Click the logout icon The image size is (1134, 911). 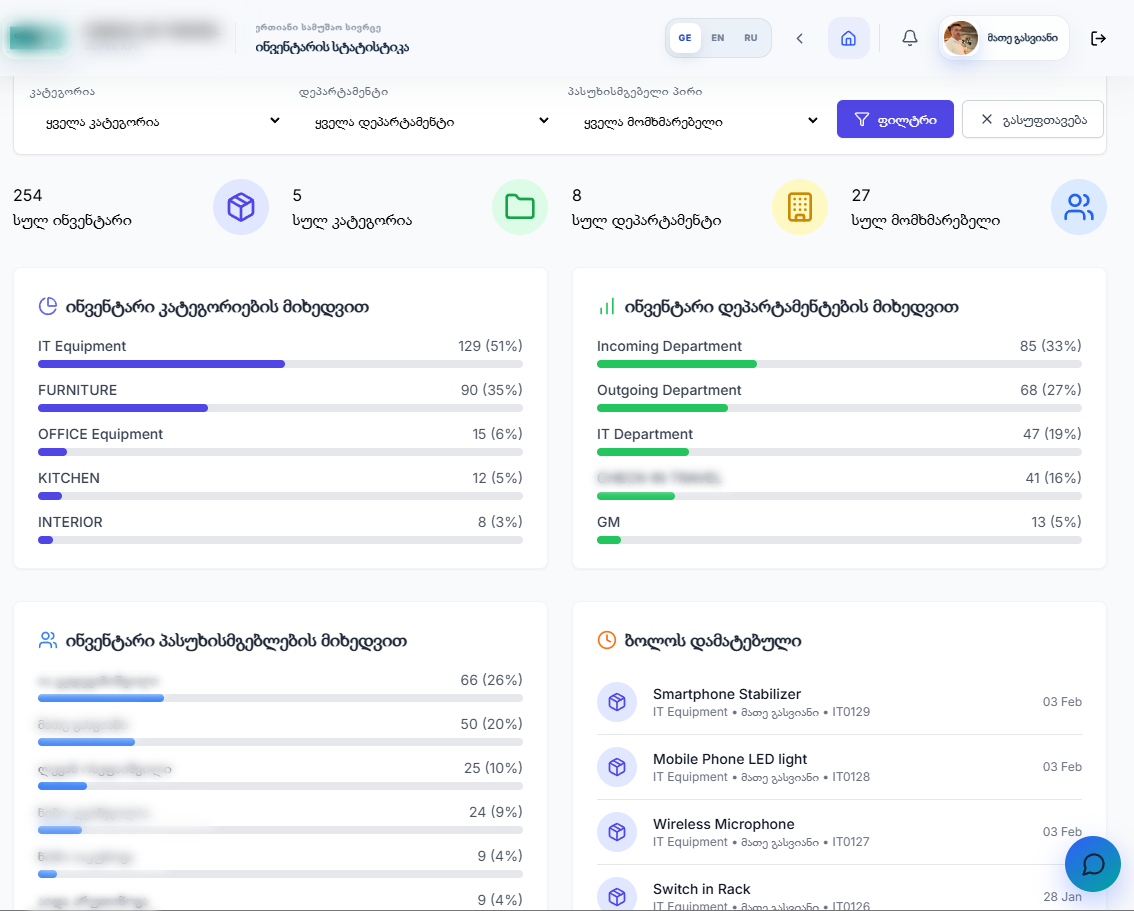point(1098,38)
